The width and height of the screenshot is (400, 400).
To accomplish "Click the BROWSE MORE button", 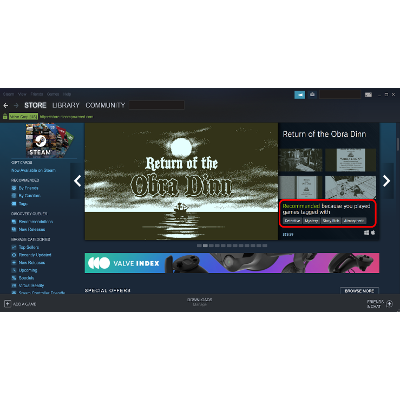I will (x=359, y=291).
